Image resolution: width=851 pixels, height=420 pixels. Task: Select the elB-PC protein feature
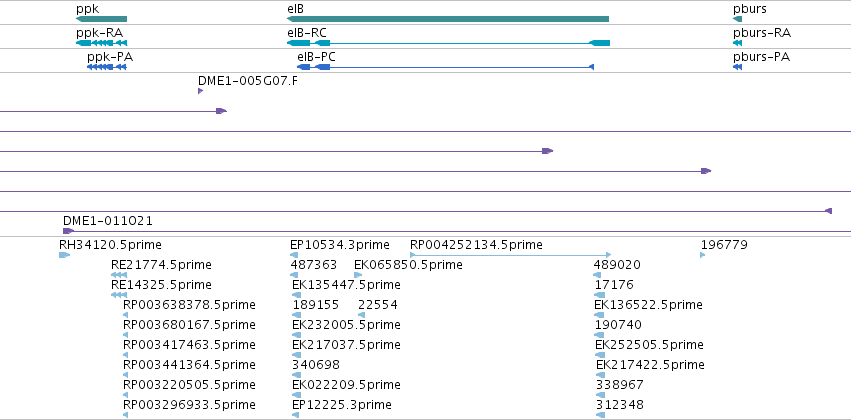[446, 67]
